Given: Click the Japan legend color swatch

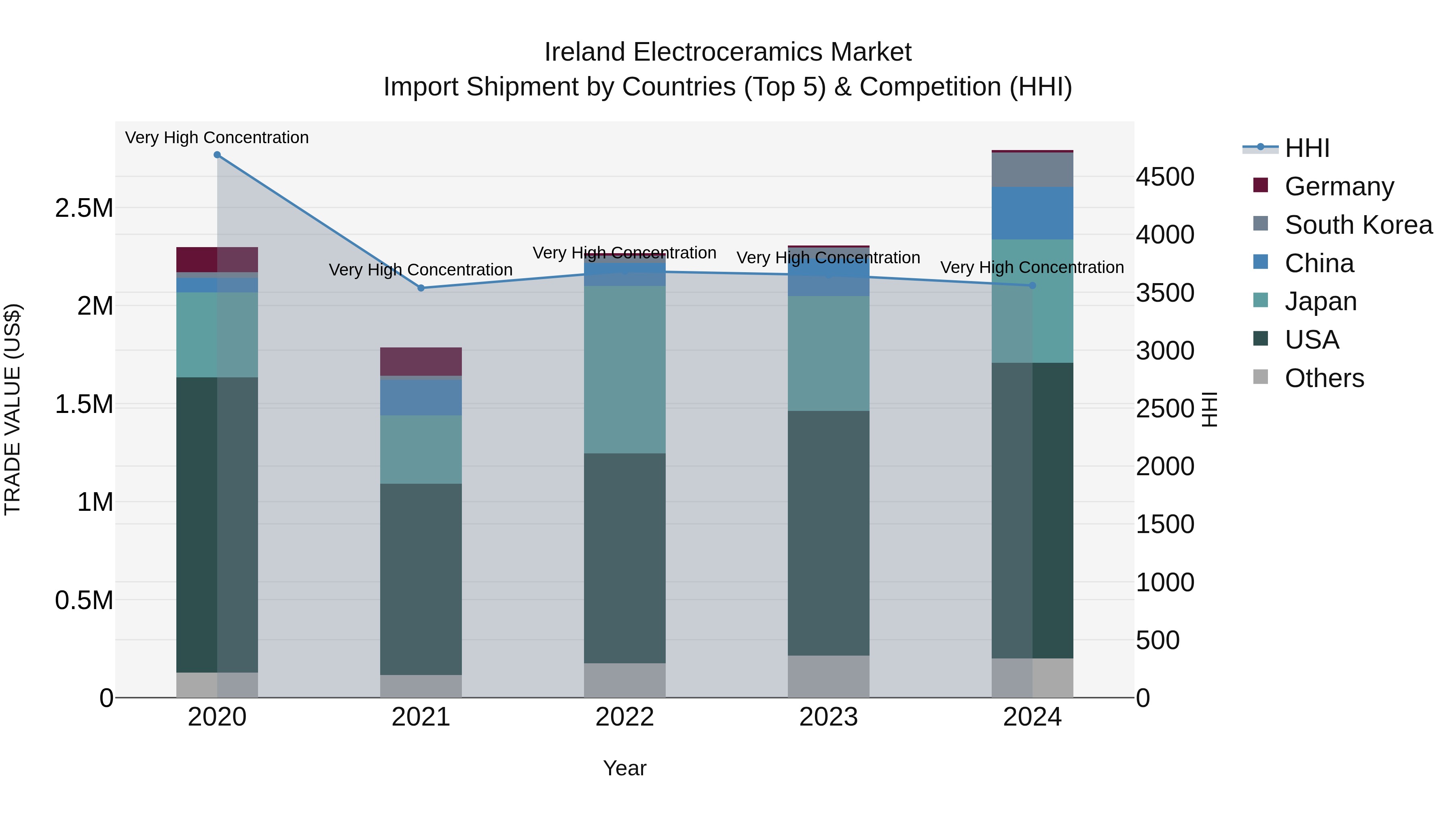Looking at the screenshot, I should (1260, 300).
